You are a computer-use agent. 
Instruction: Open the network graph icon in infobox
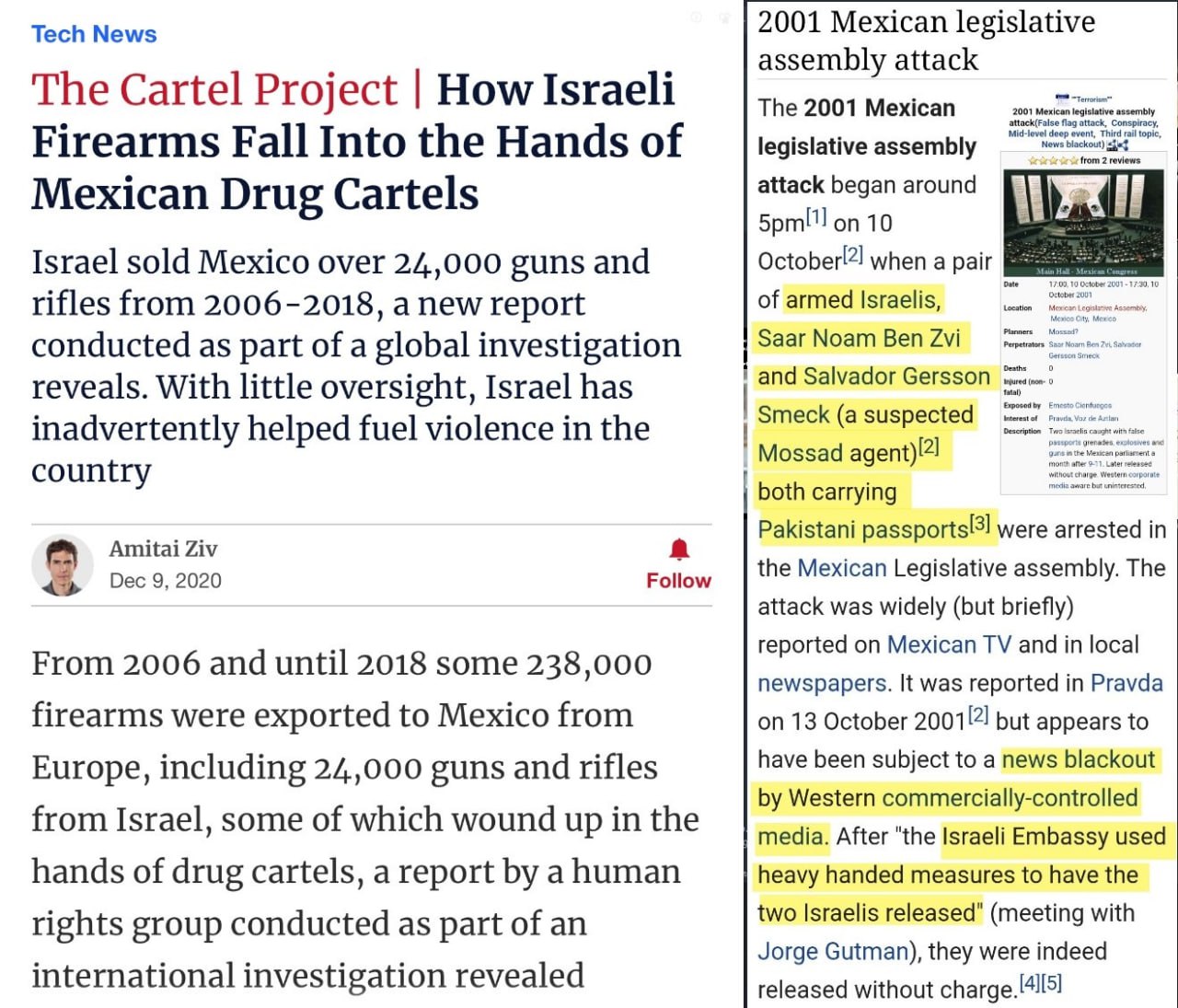point(1123,145)
